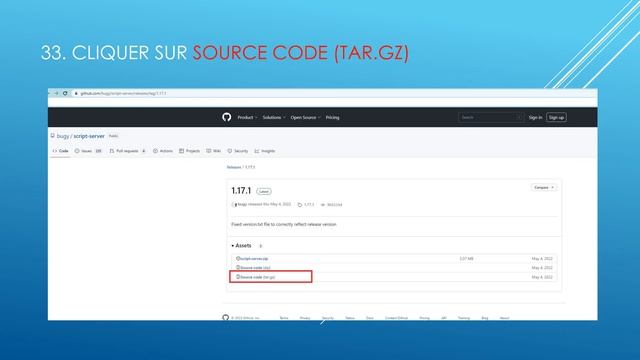Click the release description about version.txt

click(x=284, y=224)
